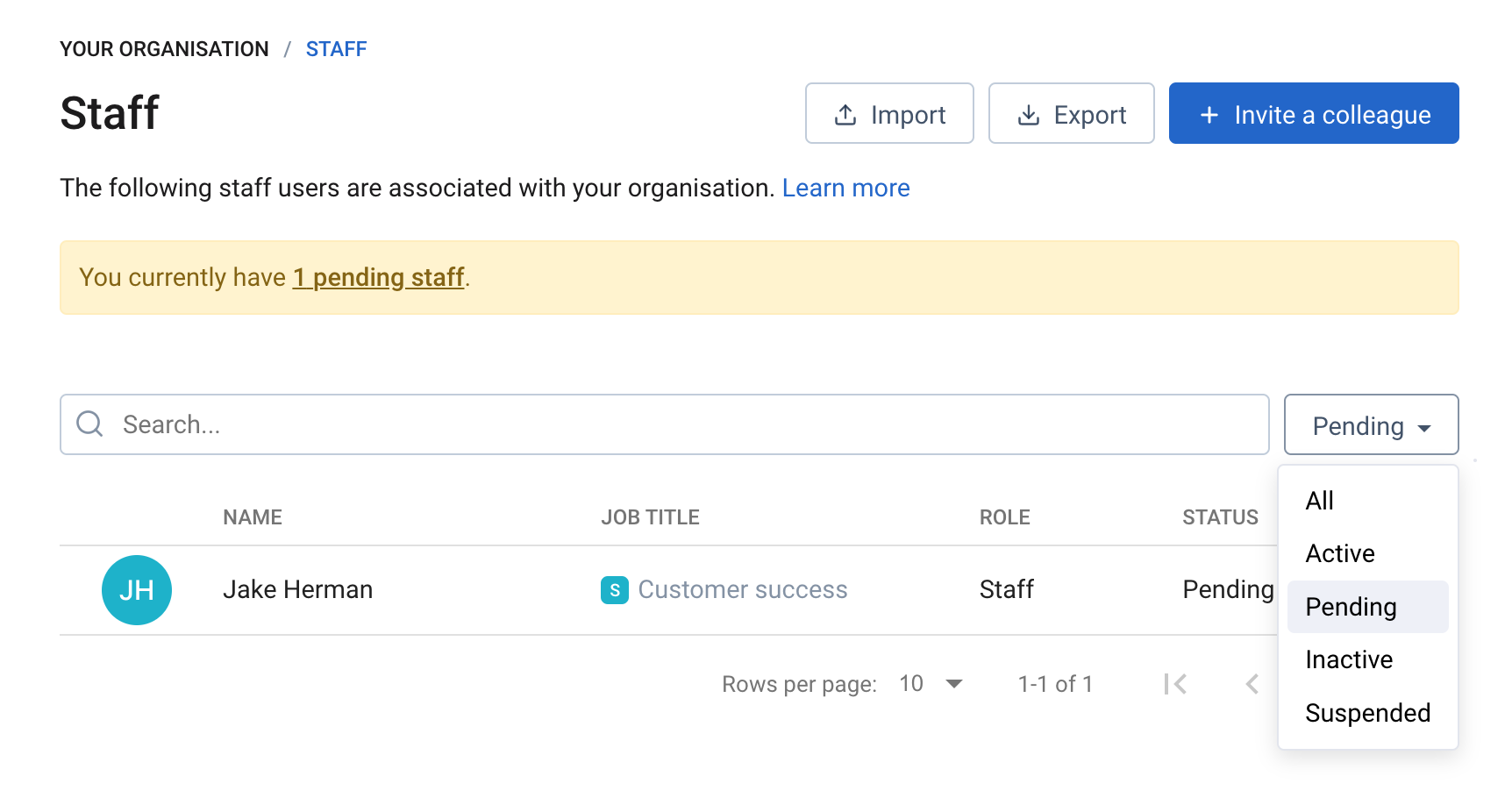Open Jake Herman staff name
This screenshot has width=1512, height=812.
(x=297, y=589)
